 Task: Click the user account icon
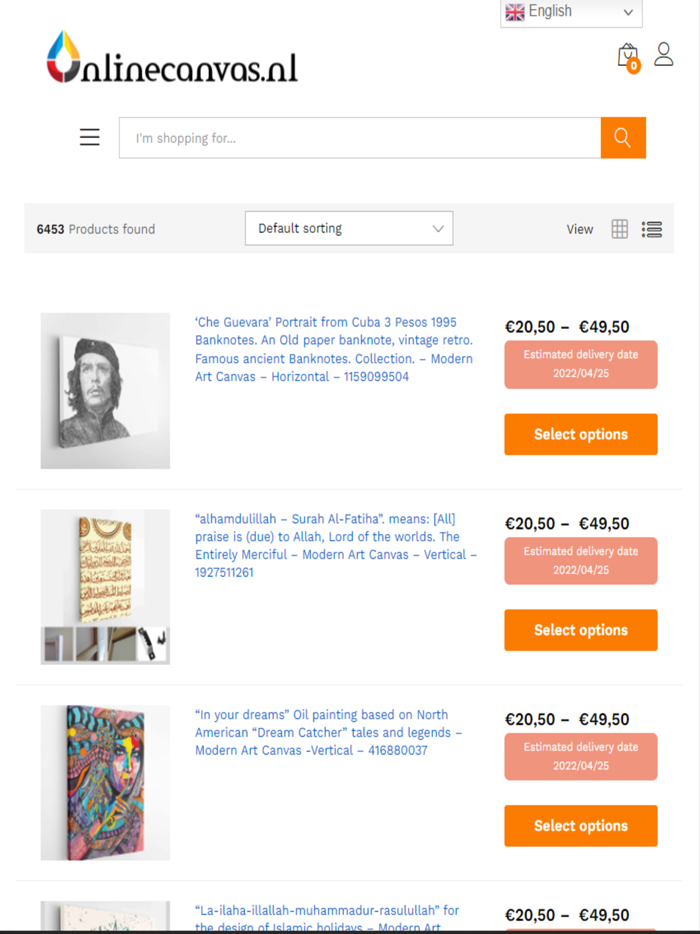coord(664,55)
